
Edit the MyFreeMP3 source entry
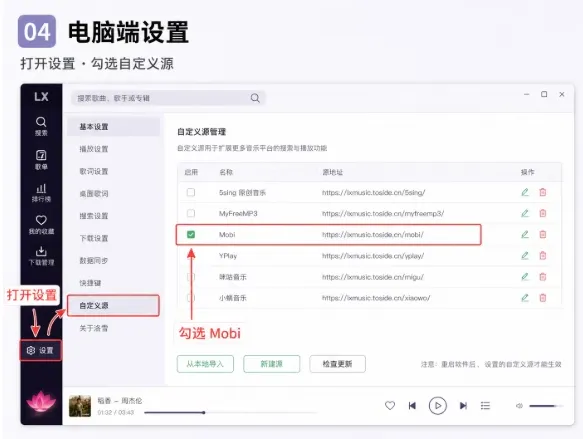525,213
